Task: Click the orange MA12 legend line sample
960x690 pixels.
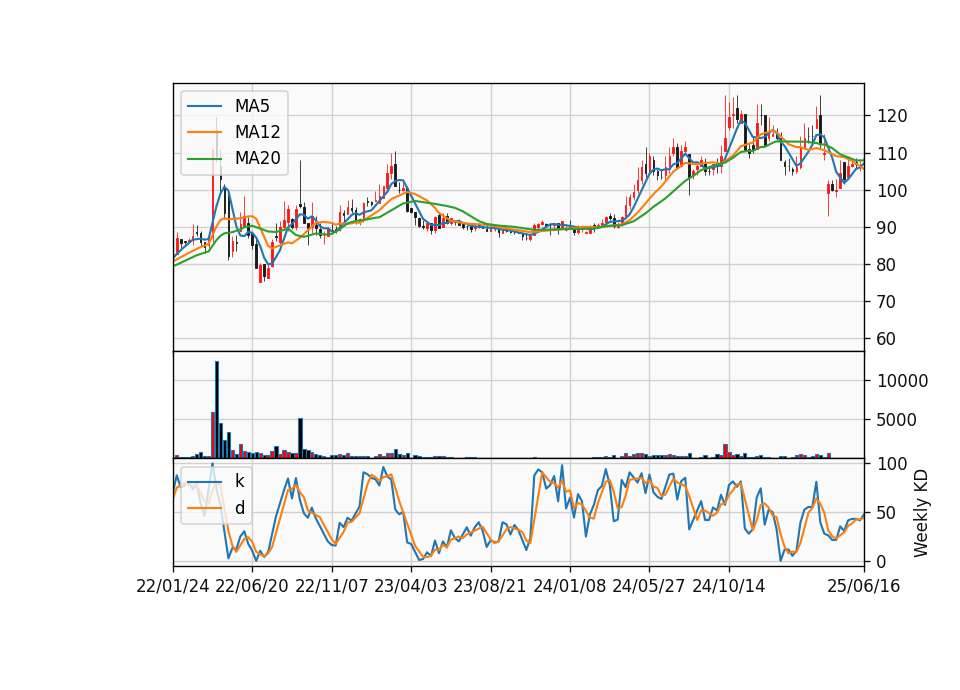Action: (204, 132)
